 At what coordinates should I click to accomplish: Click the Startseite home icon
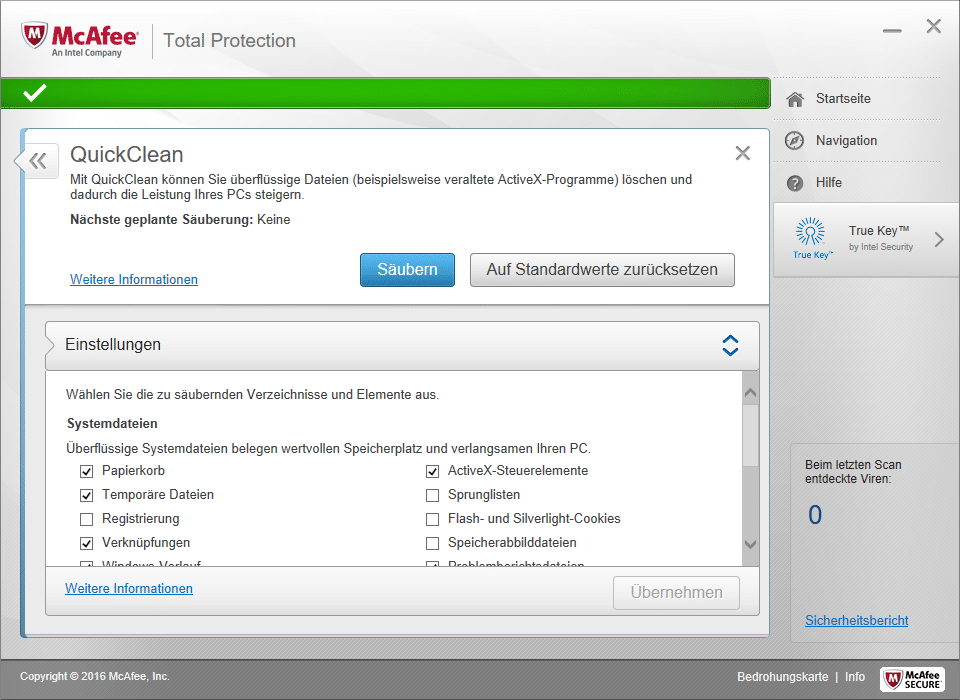795,99
